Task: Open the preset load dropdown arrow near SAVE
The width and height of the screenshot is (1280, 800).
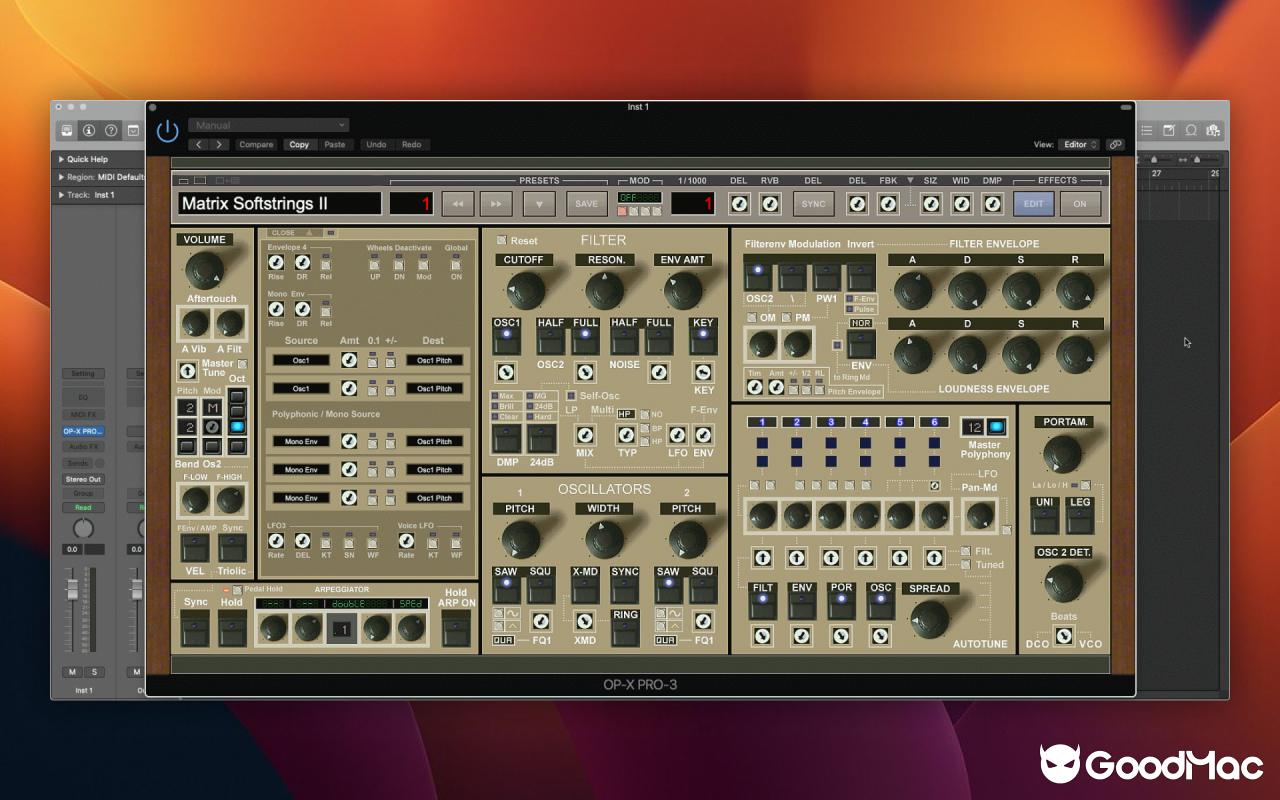Action: tap(539, 203)
